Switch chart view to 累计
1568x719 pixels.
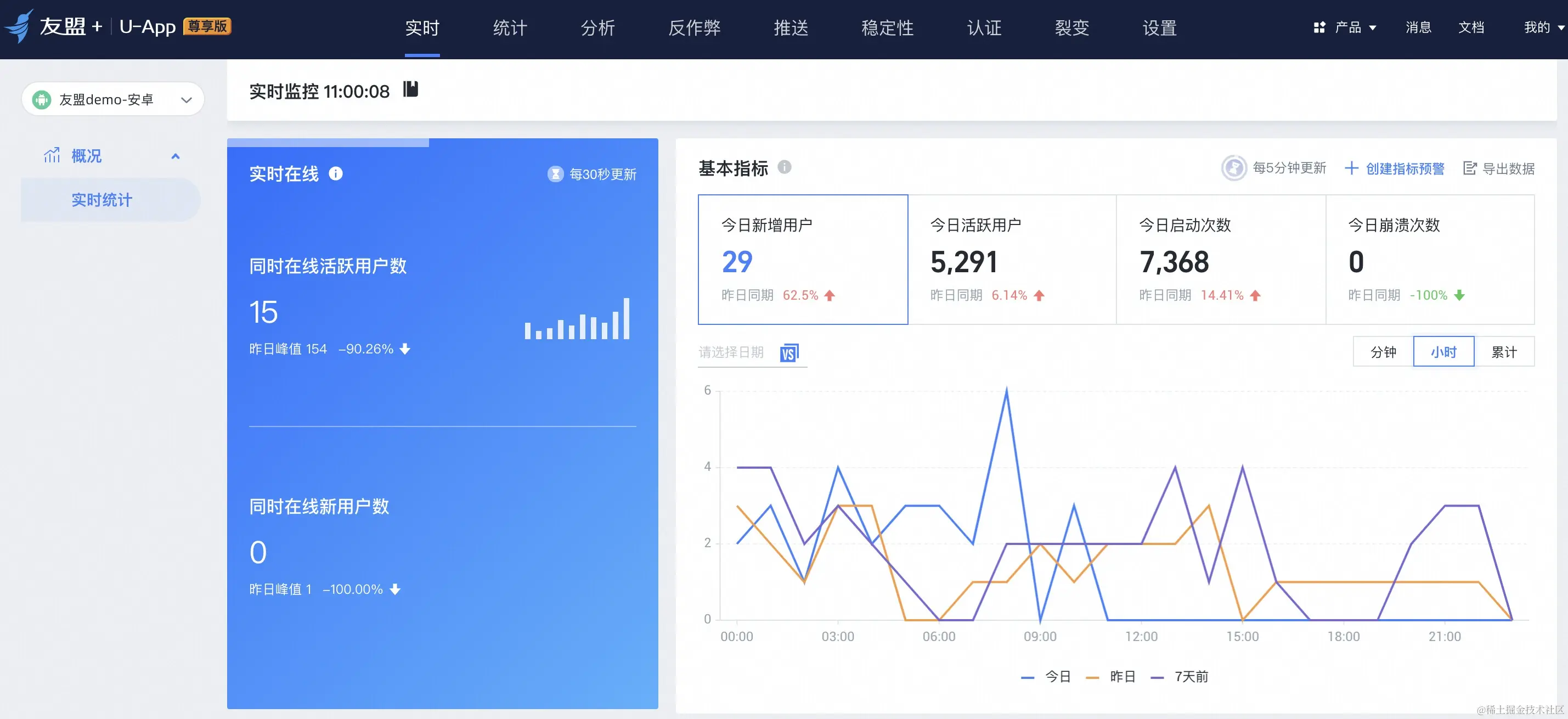coord(1503,352)
